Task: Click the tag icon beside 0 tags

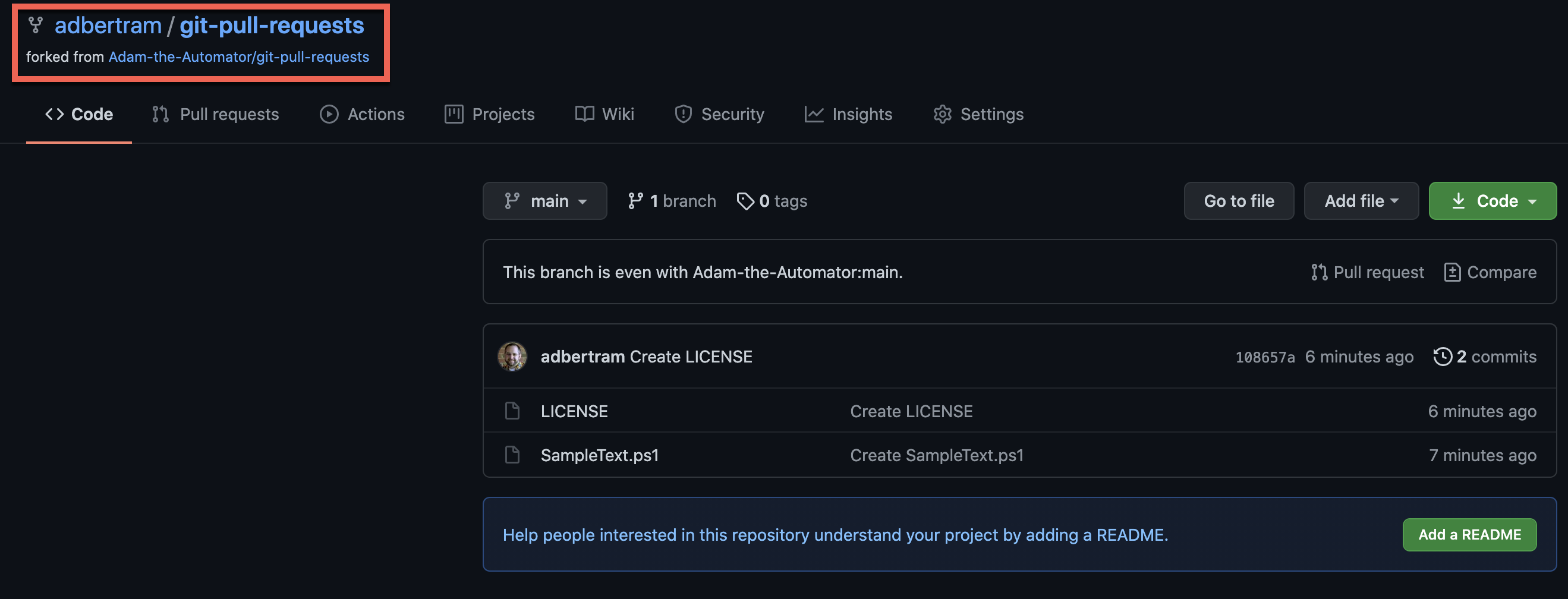Action: (745, 201)
